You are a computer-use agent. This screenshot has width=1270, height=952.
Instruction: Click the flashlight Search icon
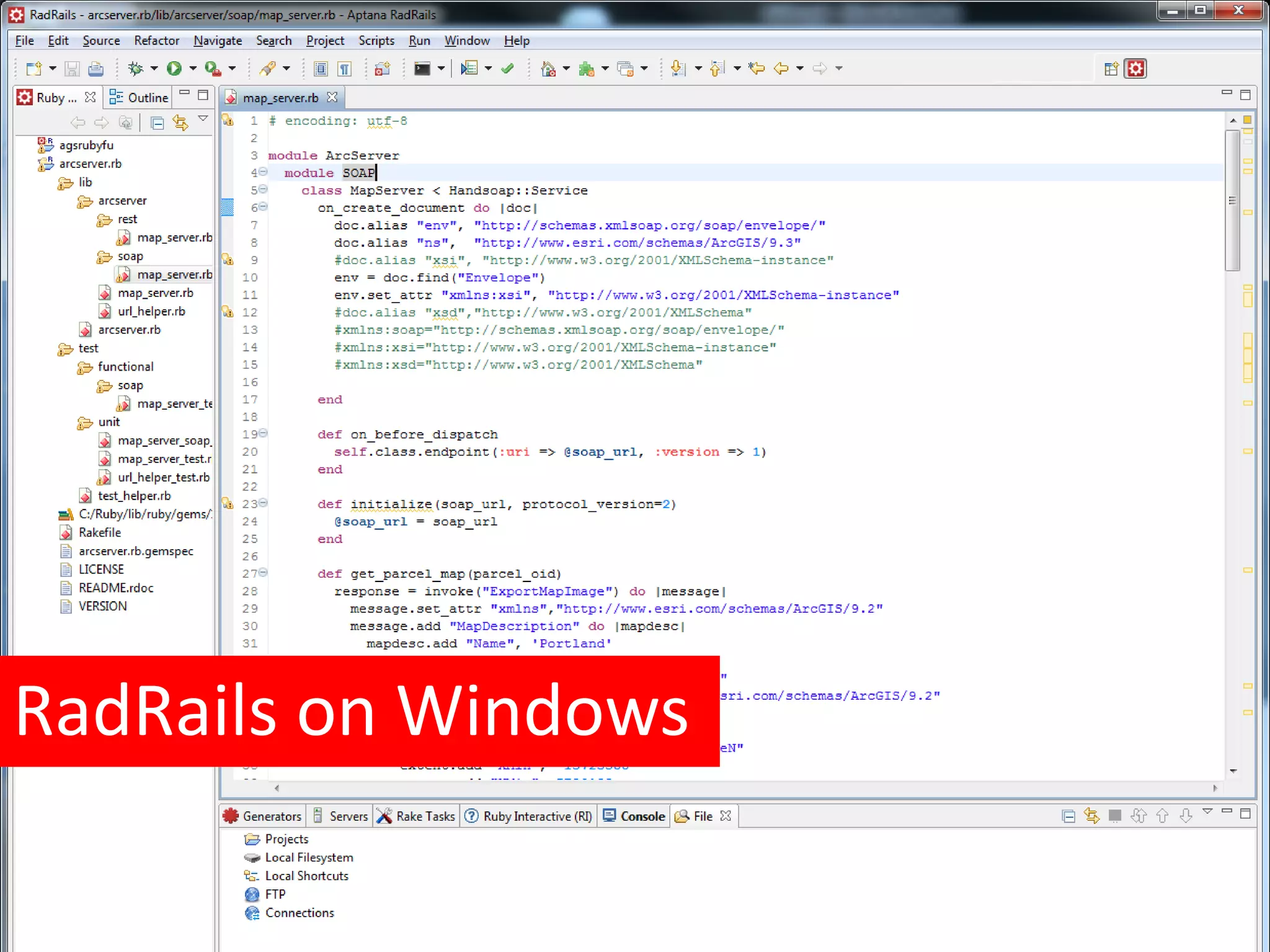(x=268, y=68)
